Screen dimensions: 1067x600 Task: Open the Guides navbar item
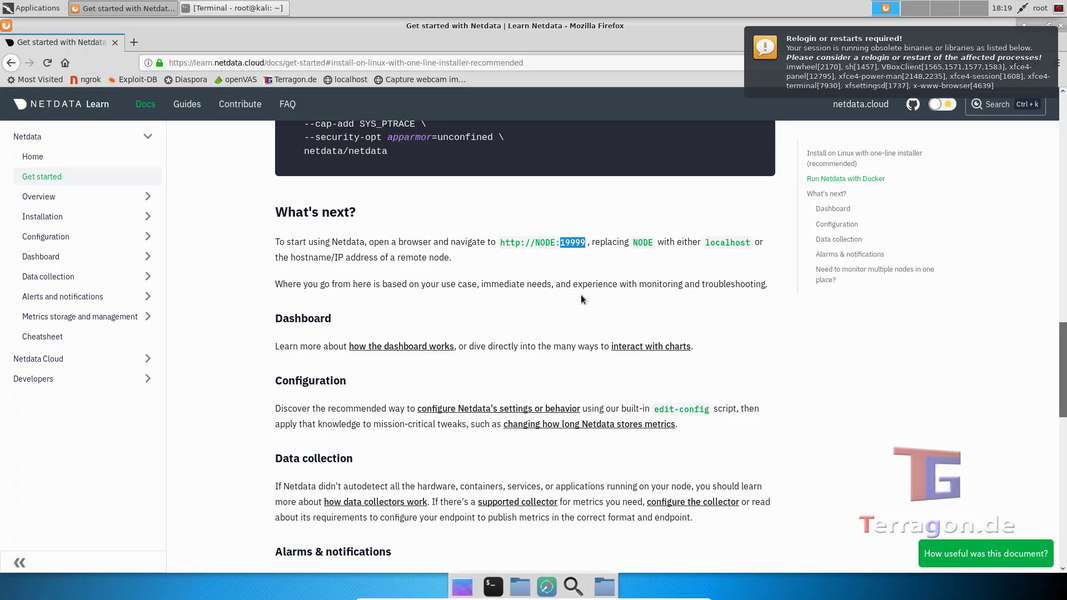point(187,104)
